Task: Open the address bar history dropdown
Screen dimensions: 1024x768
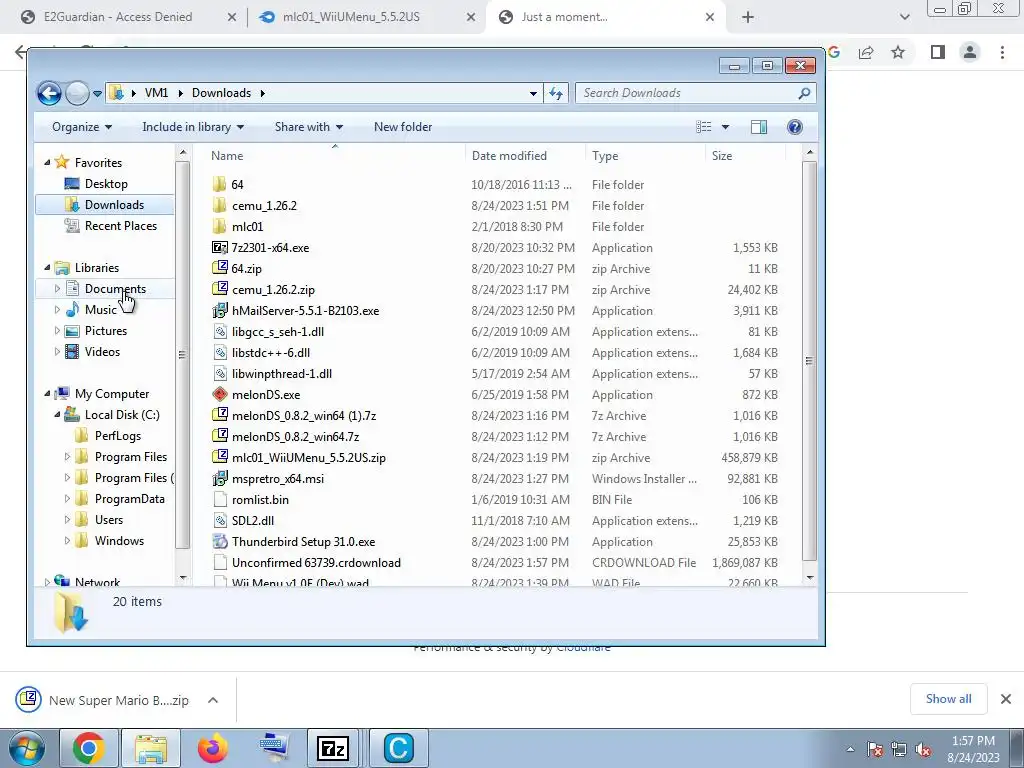Action: pyautogui.click(x=534, y=93)
